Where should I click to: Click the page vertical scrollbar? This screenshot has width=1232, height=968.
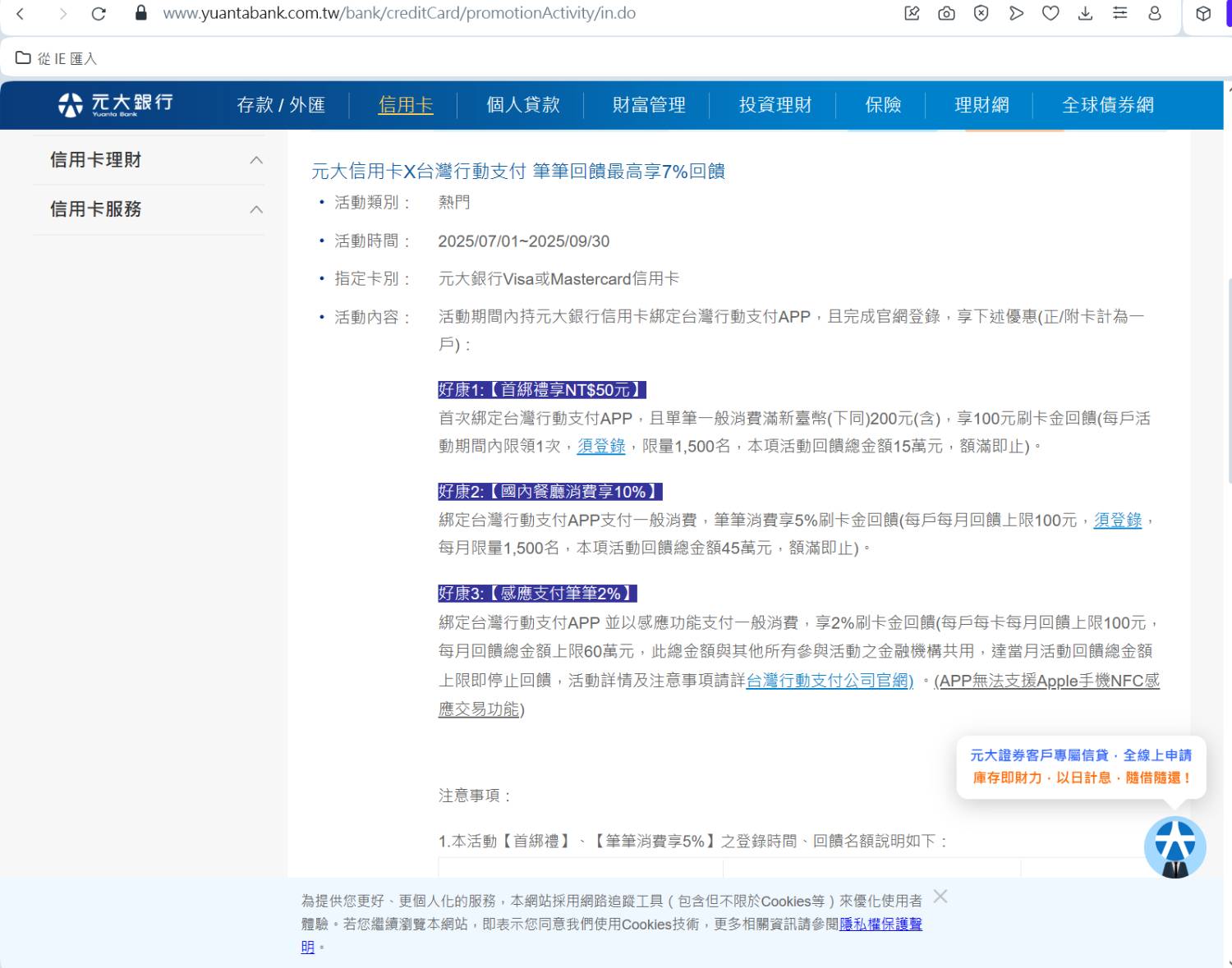(1228, 382)
